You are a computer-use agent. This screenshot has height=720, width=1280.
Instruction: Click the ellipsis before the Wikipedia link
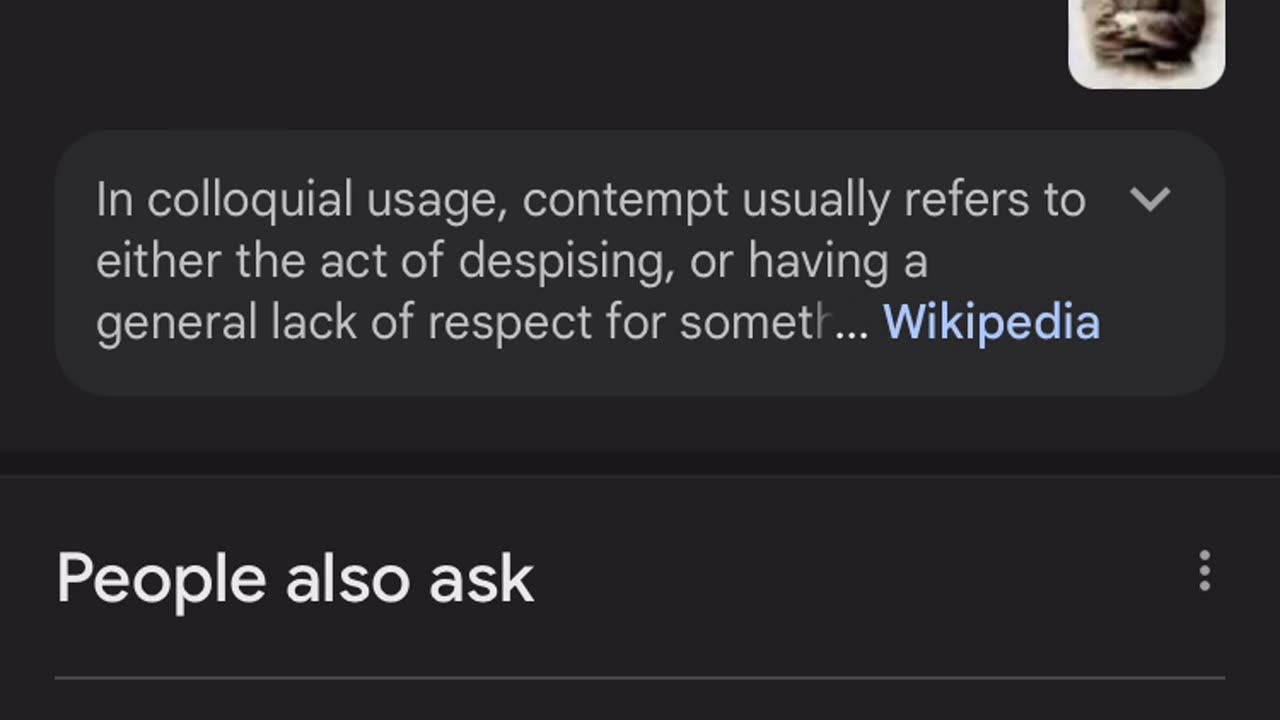click(x=852, y=325)
